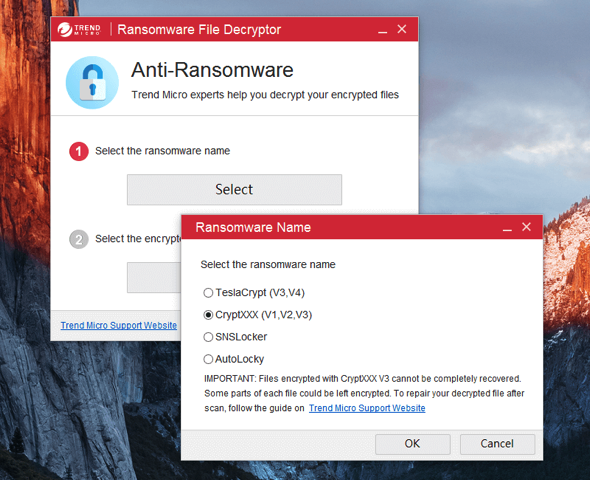Open Trend Micro Support Website link in main window
This screenshot has width=590, height=480.
tap(119, 325)
